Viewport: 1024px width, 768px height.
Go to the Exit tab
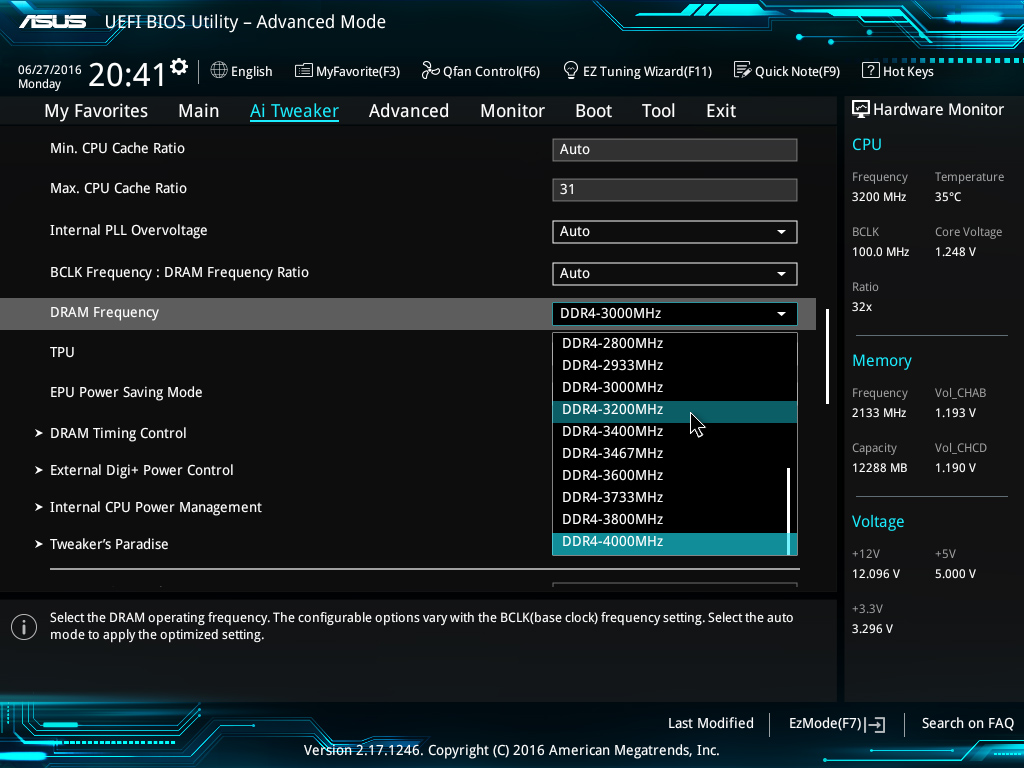[721, 111]
